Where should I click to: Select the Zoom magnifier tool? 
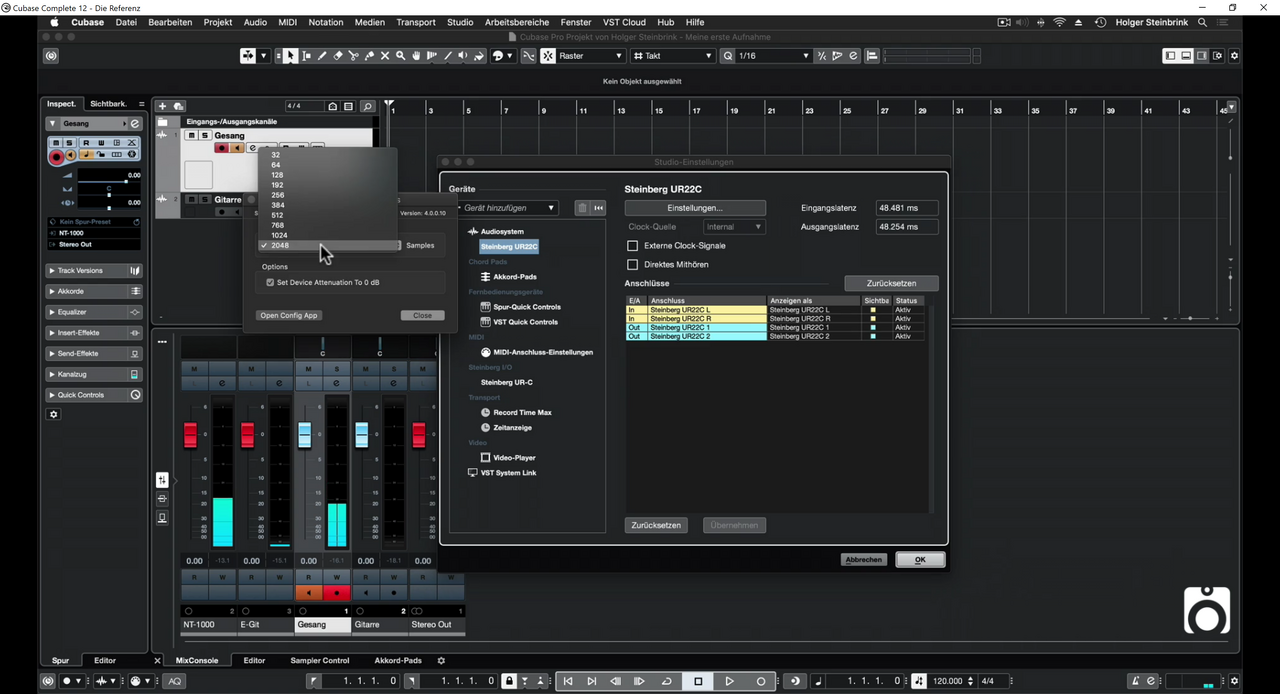click(401, 56)
